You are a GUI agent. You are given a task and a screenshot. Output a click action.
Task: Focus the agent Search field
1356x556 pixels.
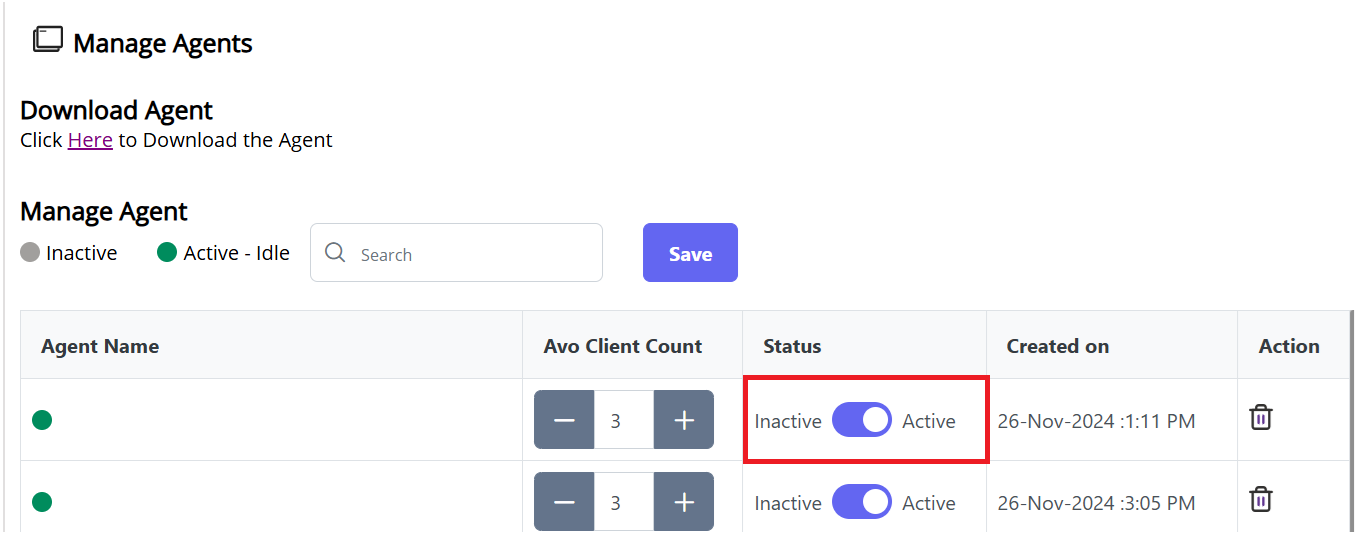pyautogui.click(x=470, y=254)
